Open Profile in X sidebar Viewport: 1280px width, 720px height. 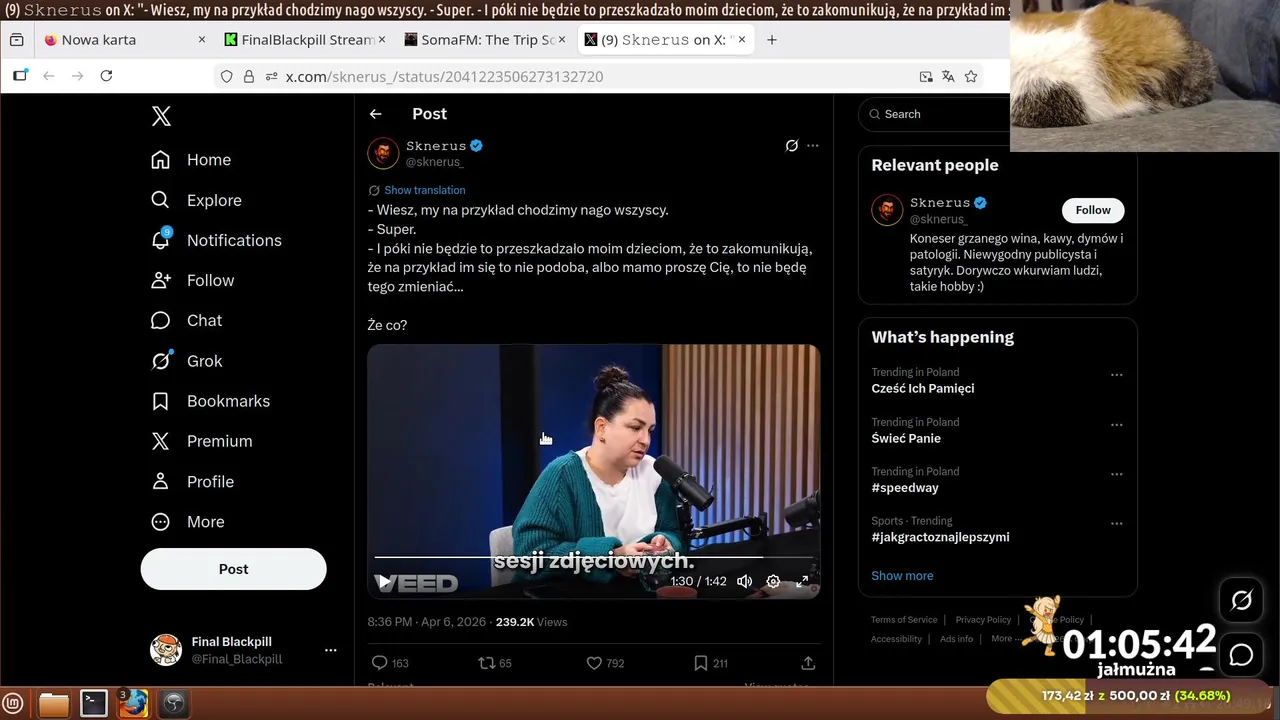tap(192, 481)
